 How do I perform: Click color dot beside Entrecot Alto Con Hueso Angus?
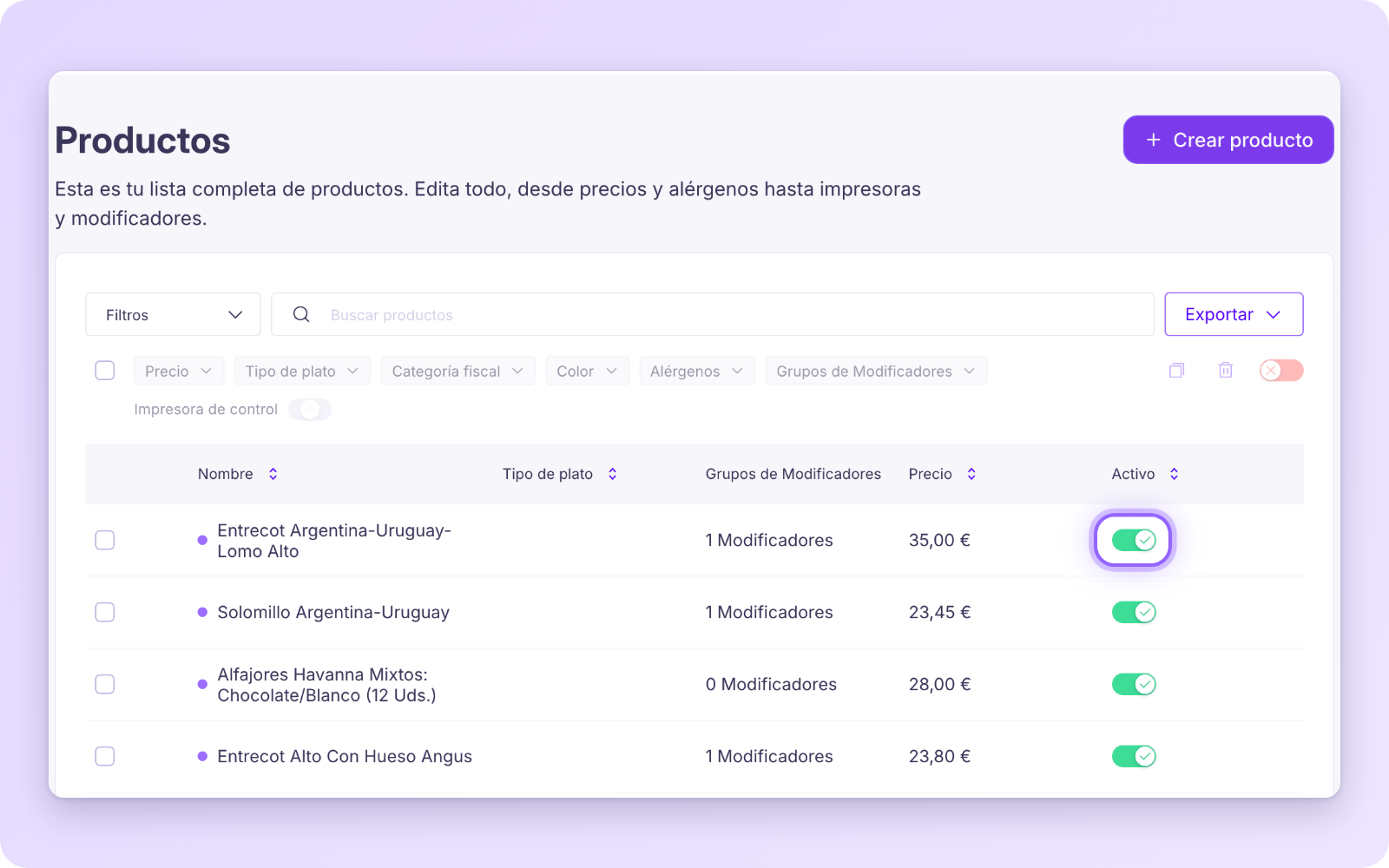(x=202, y=756)
